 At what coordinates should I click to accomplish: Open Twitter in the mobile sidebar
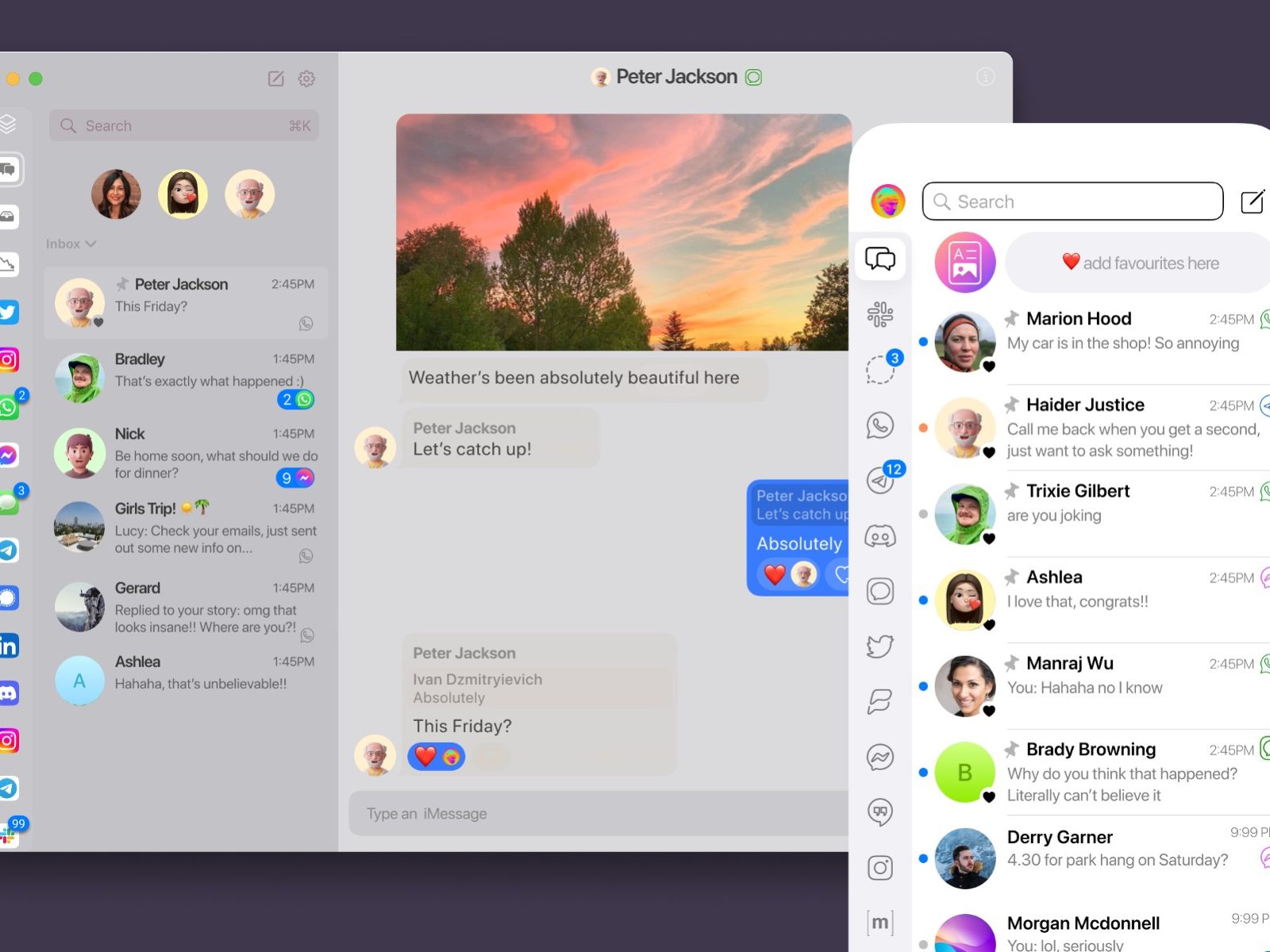click(x=879, y=647)
